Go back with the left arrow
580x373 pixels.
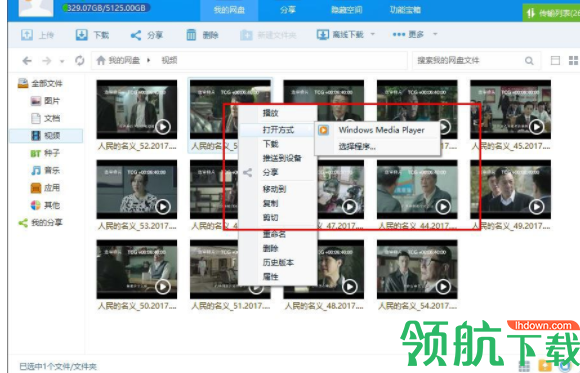(x=27, y=60)
